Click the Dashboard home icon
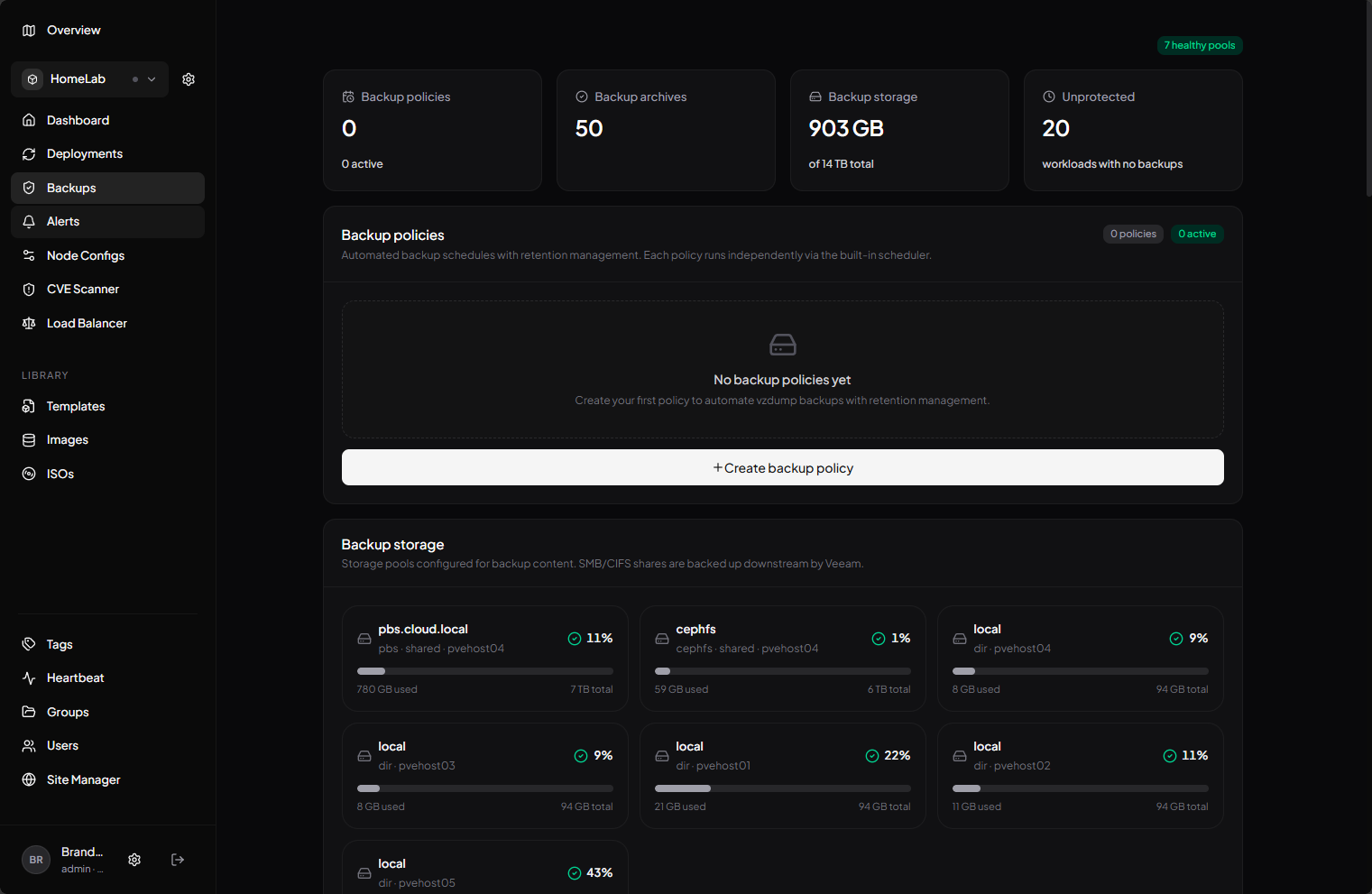1372x894 pixels. coord(29,120)
